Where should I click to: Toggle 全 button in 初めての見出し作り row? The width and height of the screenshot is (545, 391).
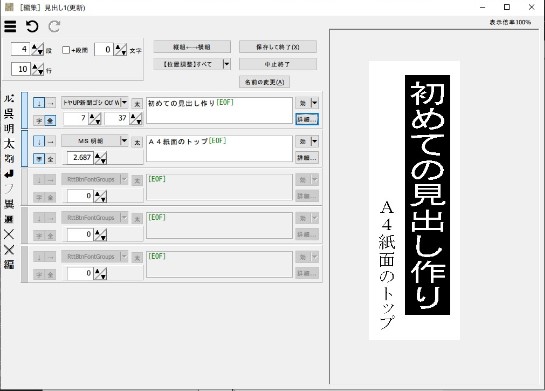click(x=50, y=121)
